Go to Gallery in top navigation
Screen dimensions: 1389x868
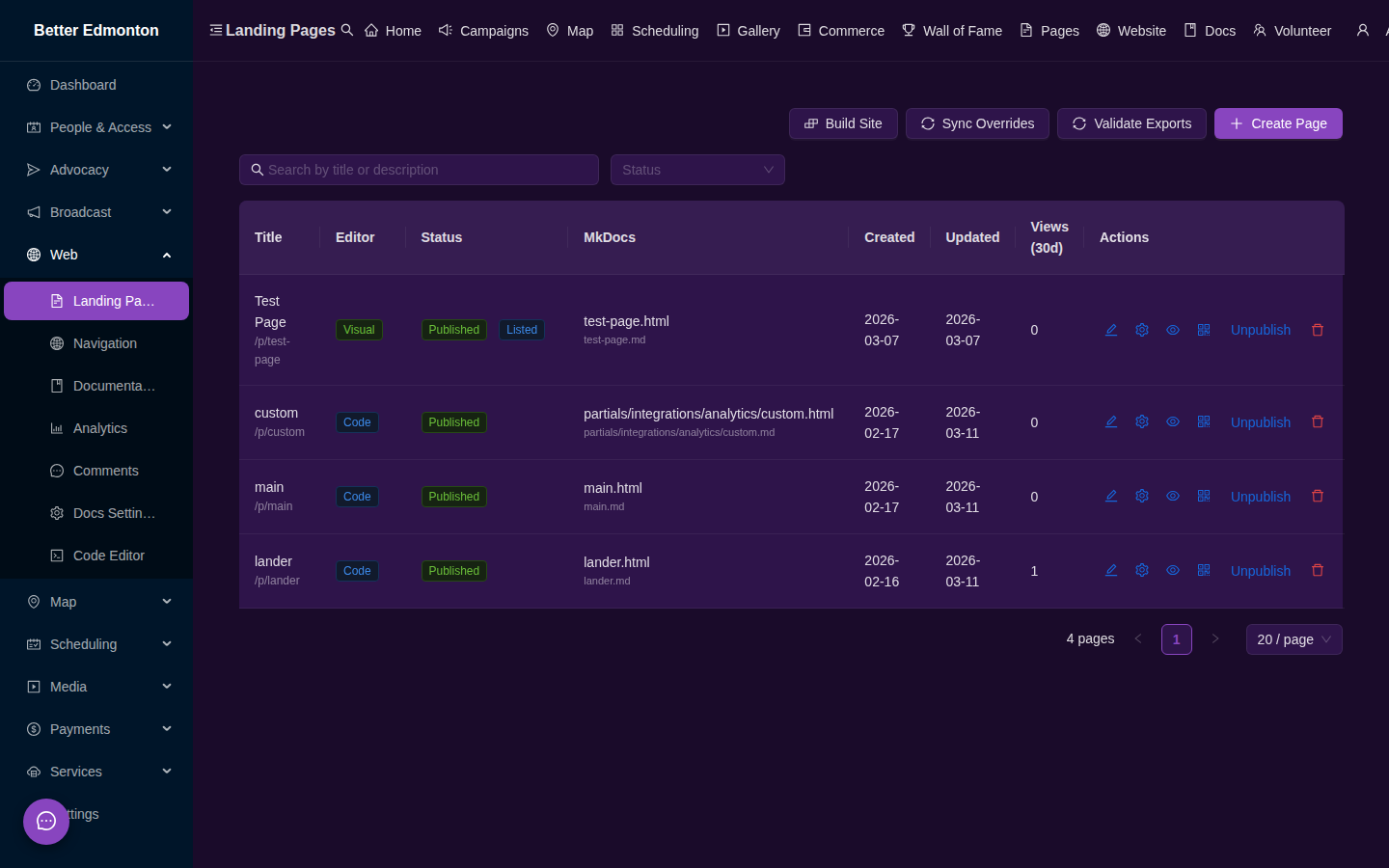[x=749, y=31]
